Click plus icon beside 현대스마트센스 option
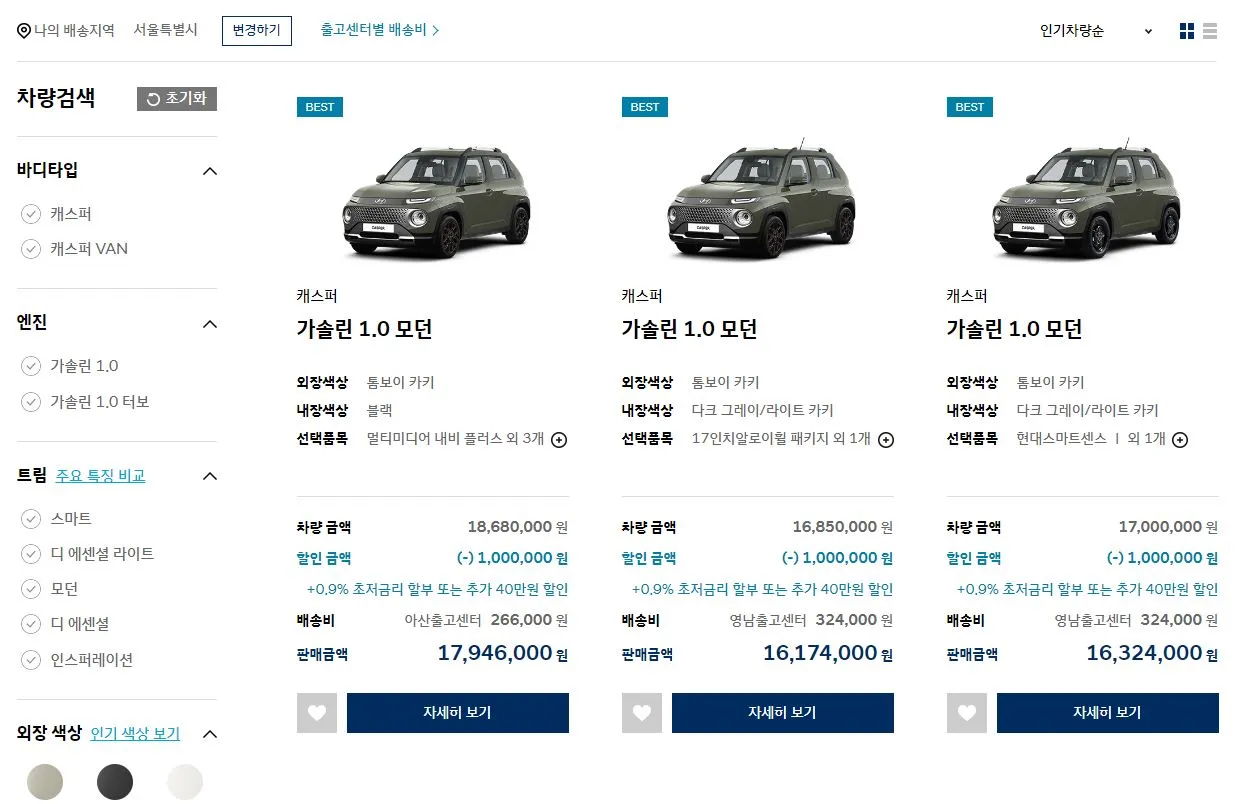Image resolution: width=1244 pixels, height=804 pixels. (x=1180, y=439)
